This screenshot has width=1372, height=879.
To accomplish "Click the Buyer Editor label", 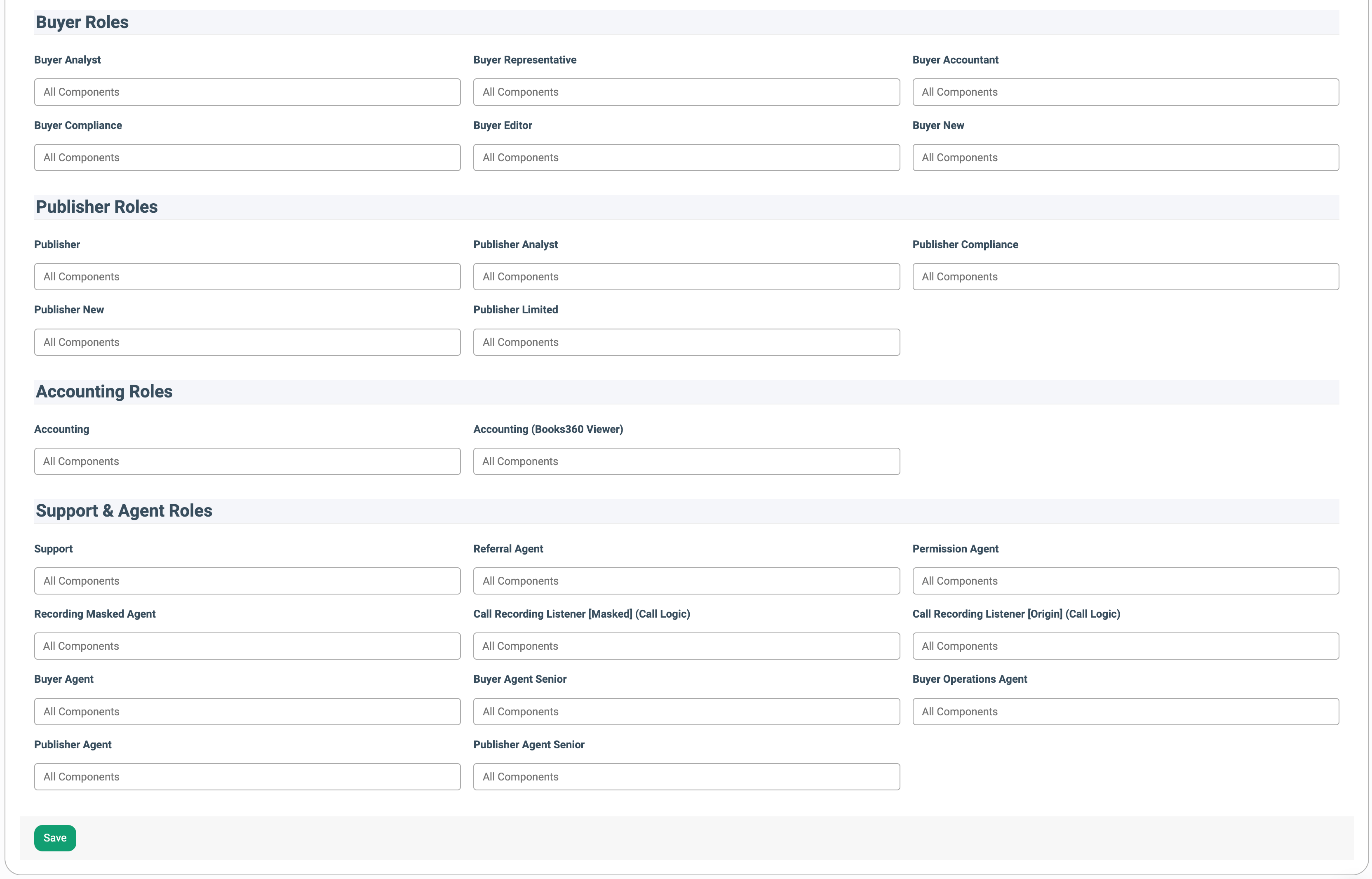I will (x=502, y=126).
